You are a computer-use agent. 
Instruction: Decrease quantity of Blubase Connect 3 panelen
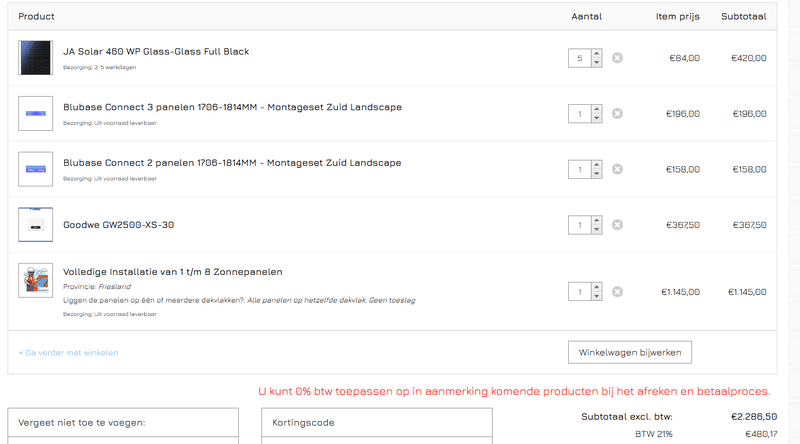click(x=596, y=118)
